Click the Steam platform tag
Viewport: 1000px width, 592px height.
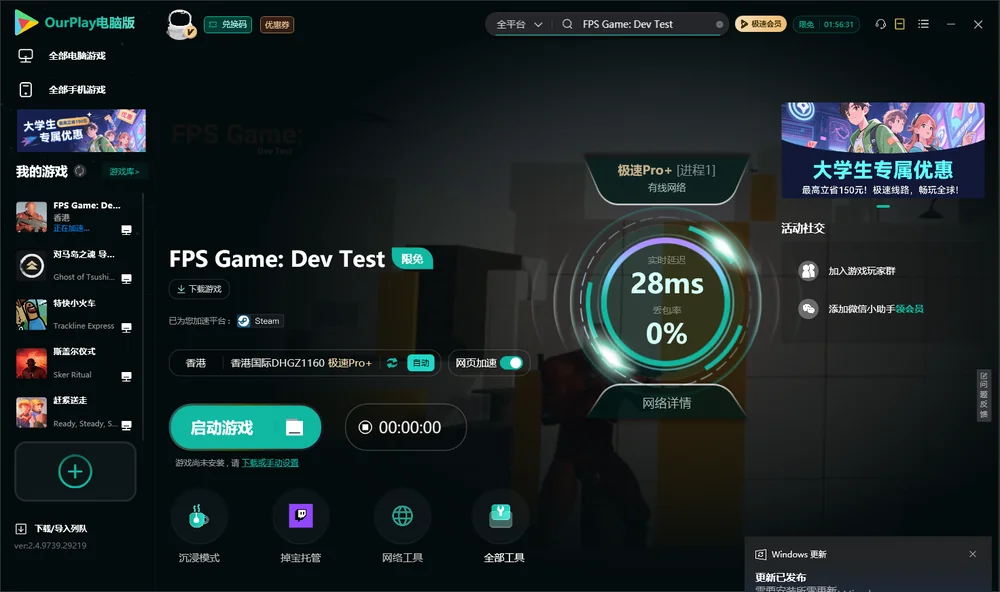tap(260, 321)
